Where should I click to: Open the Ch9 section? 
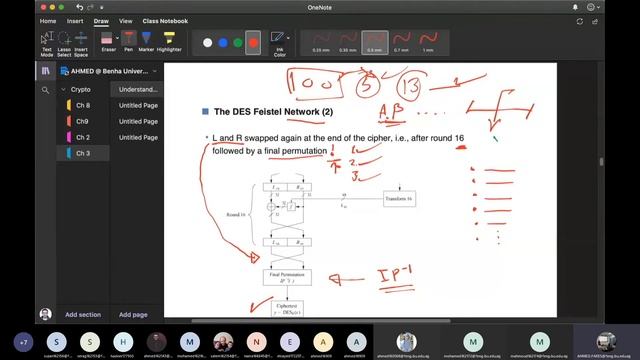pyautogui.click(x=83, y=121)
